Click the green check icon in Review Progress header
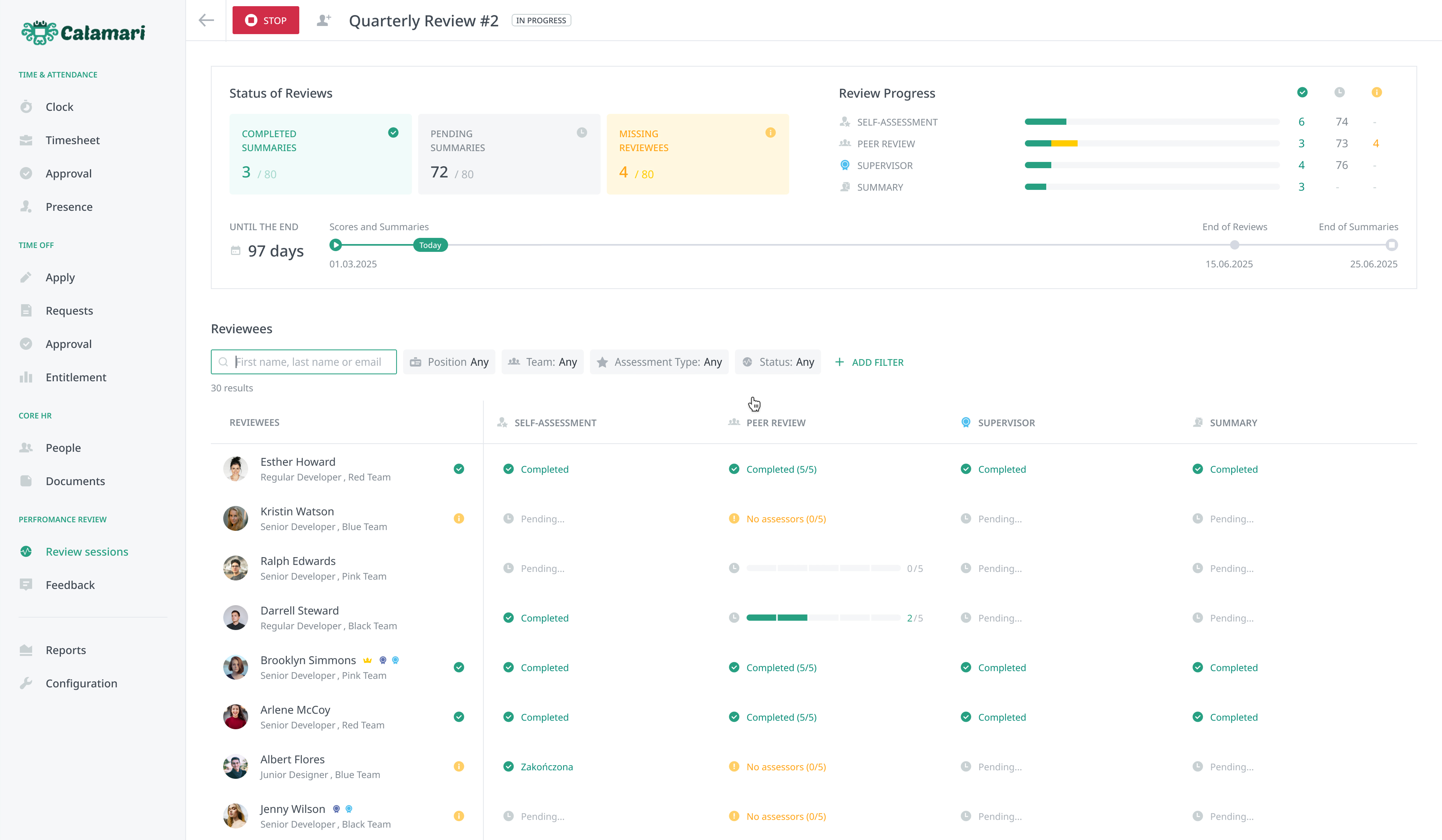This screenshot has height=840, width=1442. coord(1302,92)
